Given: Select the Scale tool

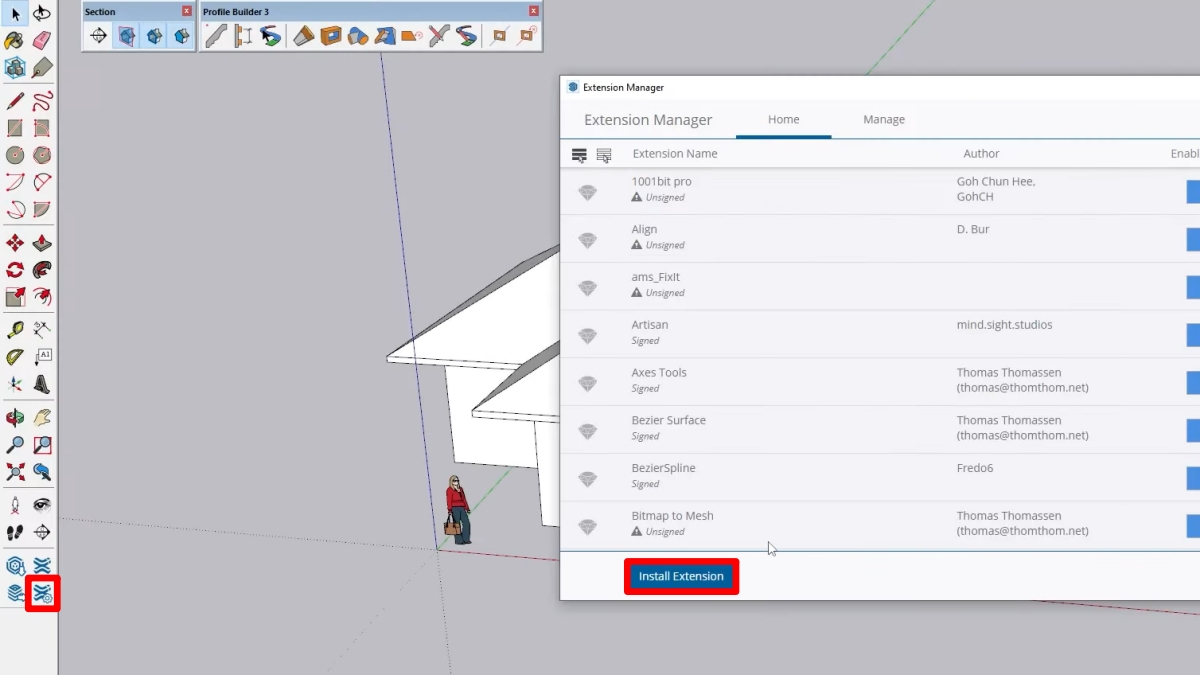Looking at the screenshot, I should [x=15, y=297].
